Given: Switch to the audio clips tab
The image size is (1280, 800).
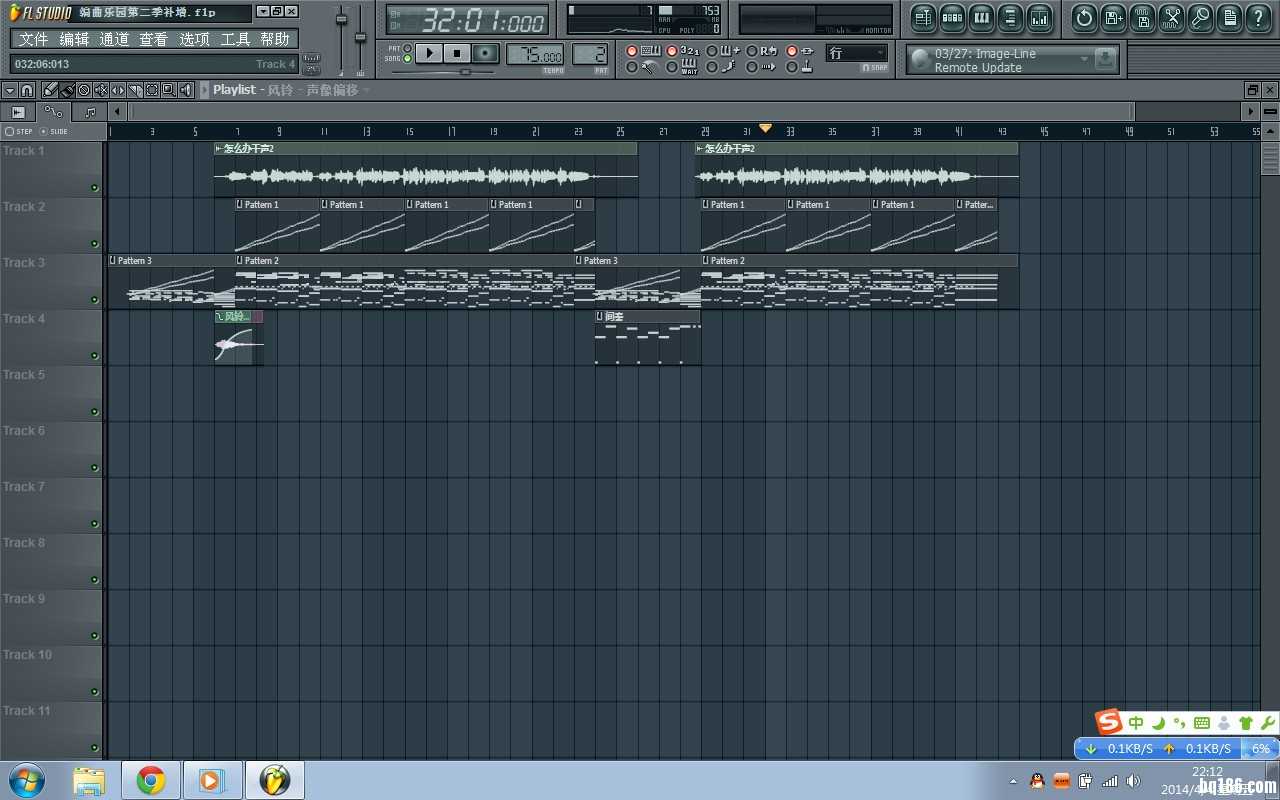Looking at the screenshot, I should point(18,112).
